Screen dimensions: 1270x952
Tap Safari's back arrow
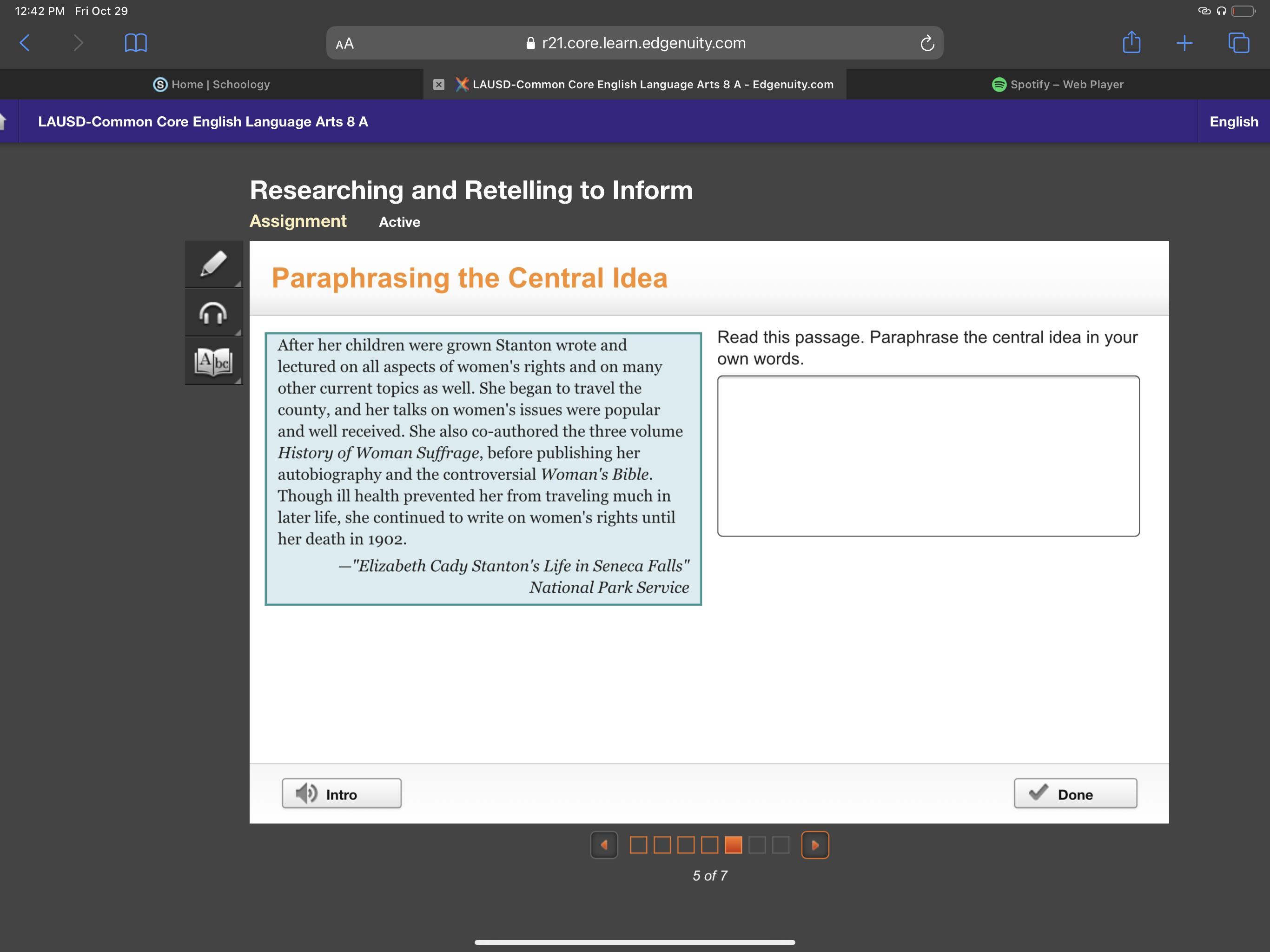coord(25,43)
